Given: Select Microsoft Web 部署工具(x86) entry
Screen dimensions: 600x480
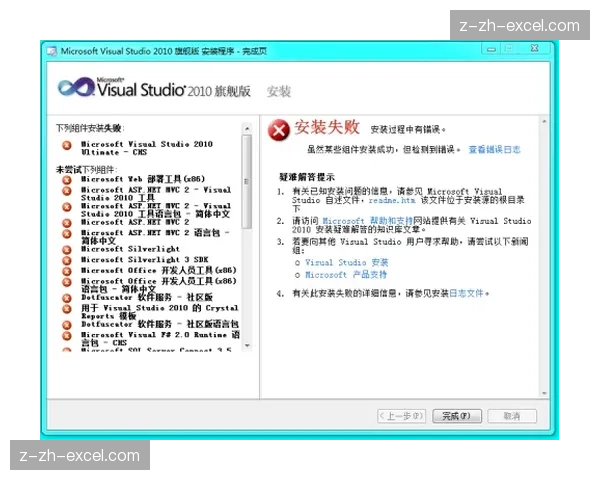Looking at the screenshot, I should coord(143,179).
